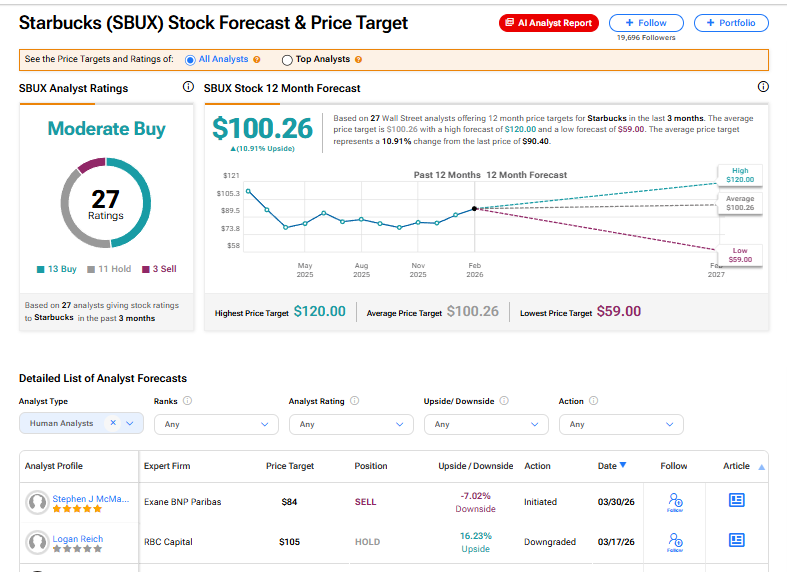Open RBC Capital article icon
This screenshot has width=787, height=572.
tap(737, 540)
